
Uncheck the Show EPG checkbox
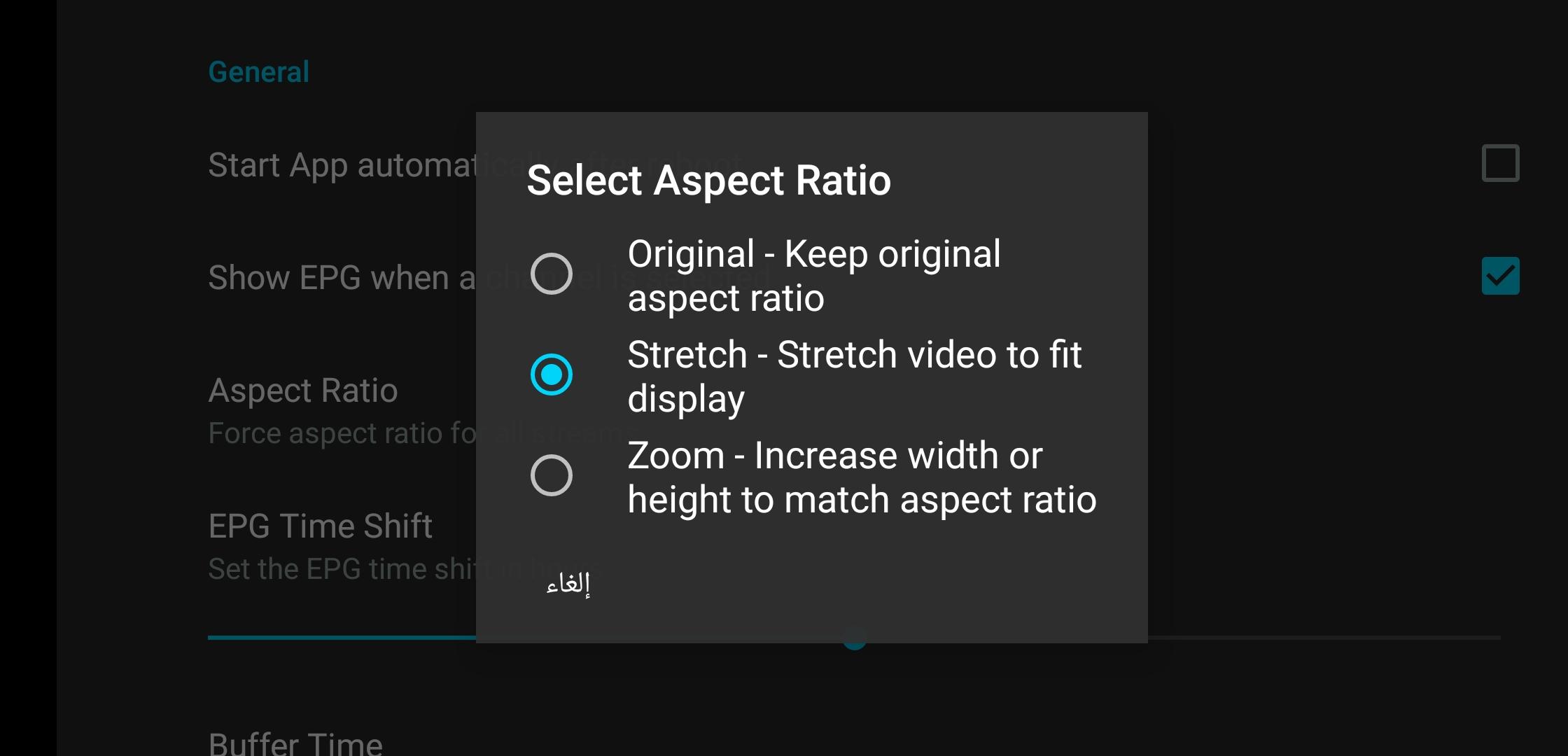1500,276
